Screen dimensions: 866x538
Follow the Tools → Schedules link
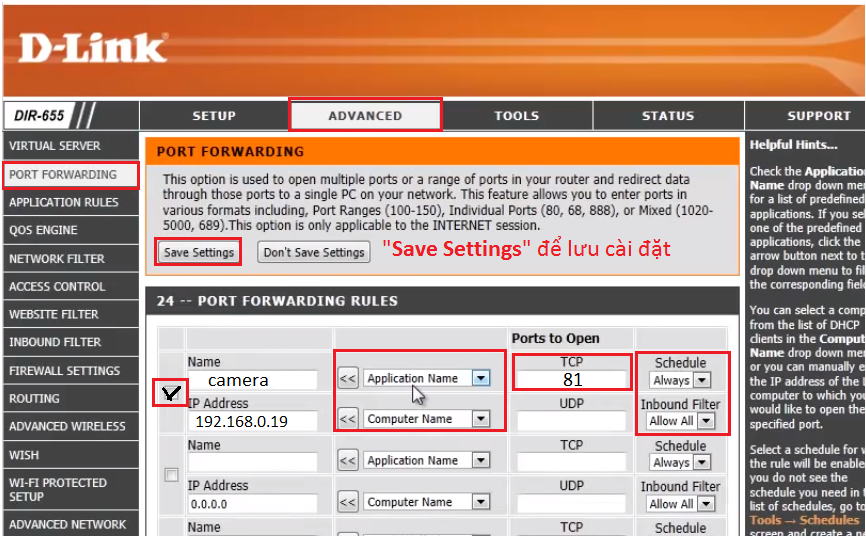click(804, 520)
